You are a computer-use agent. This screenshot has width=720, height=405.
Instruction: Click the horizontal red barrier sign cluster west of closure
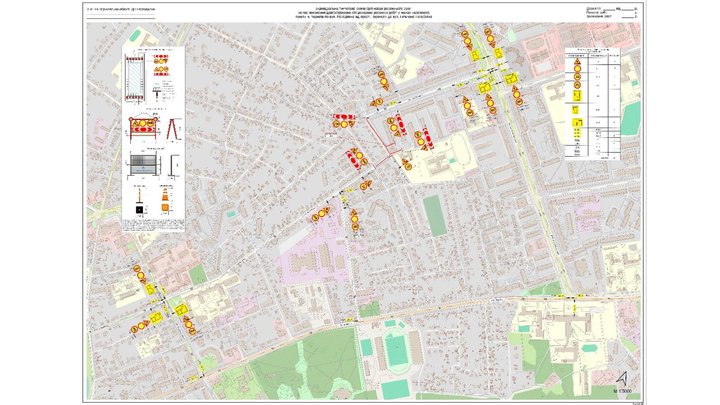click(343, 120)
